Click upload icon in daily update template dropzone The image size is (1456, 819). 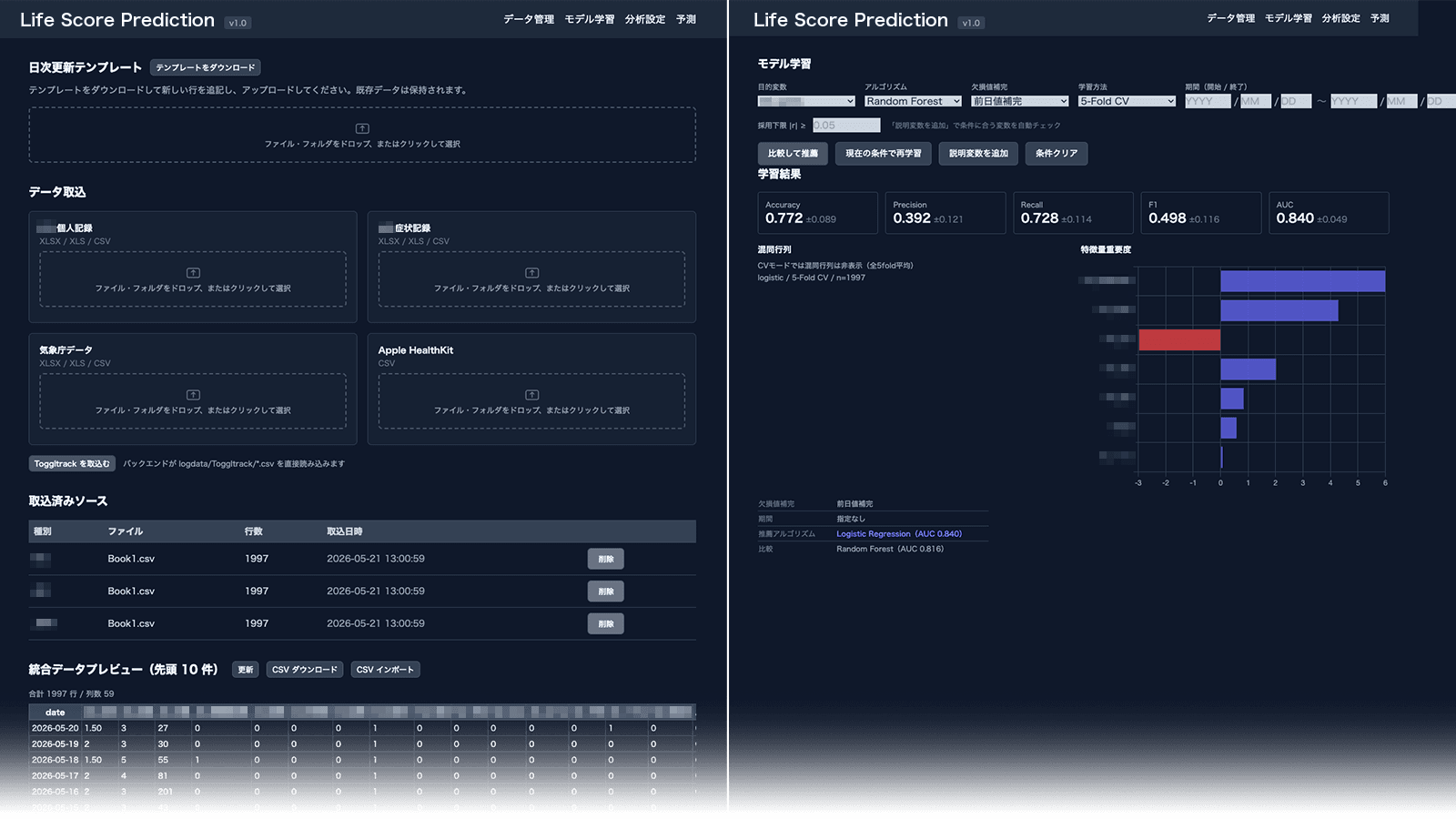pyautogui.click(x=362, y=128)
